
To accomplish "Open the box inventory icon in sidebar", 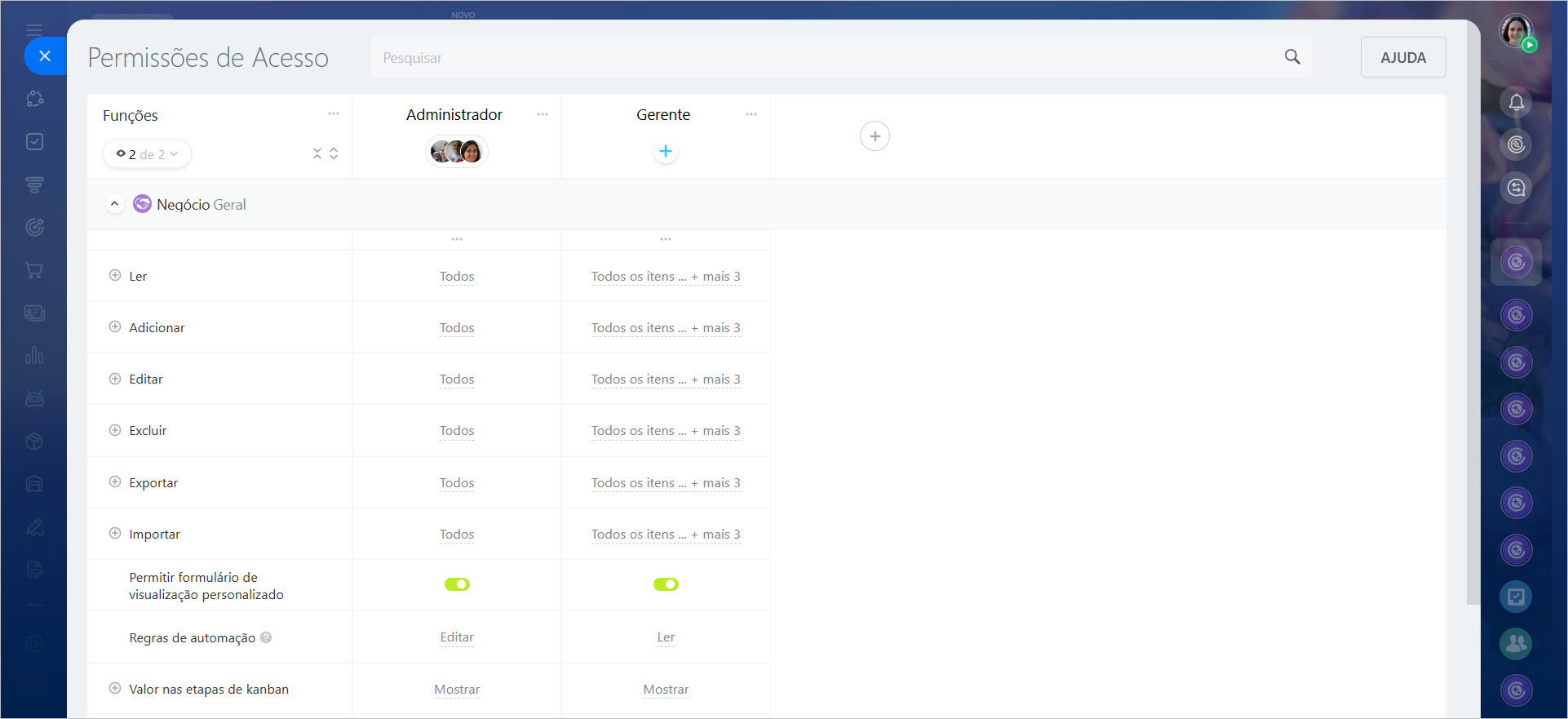I will coord(34,442).
